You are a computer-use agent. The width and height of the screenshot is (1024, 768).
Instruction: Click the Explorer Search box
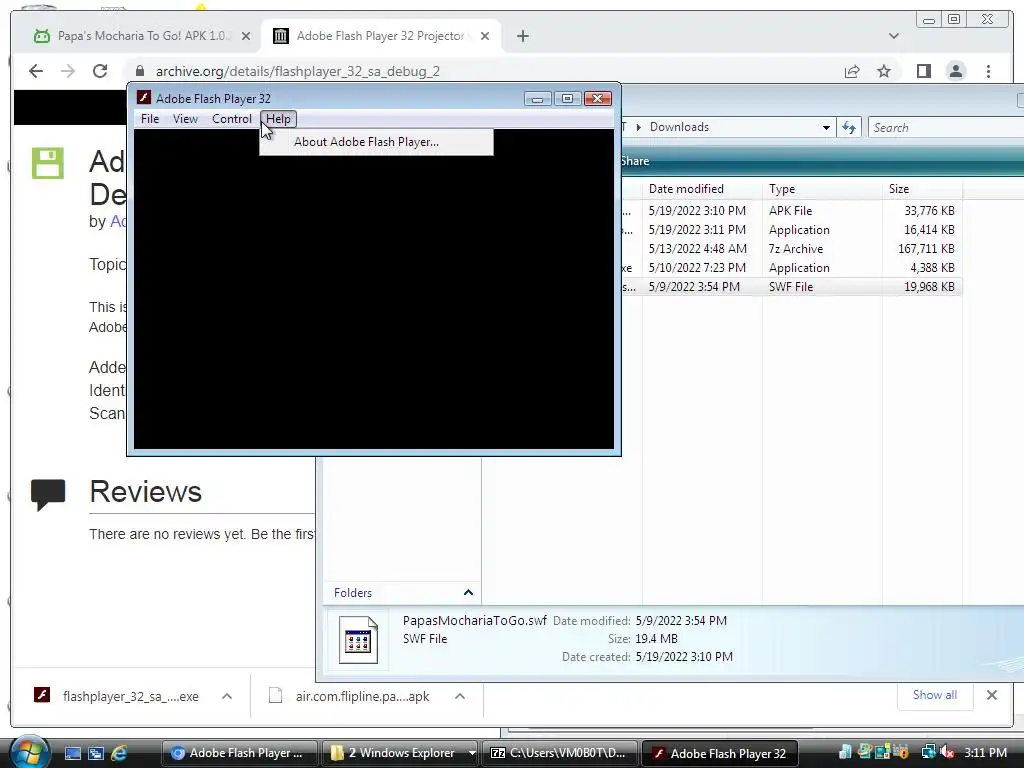[946, 127]
